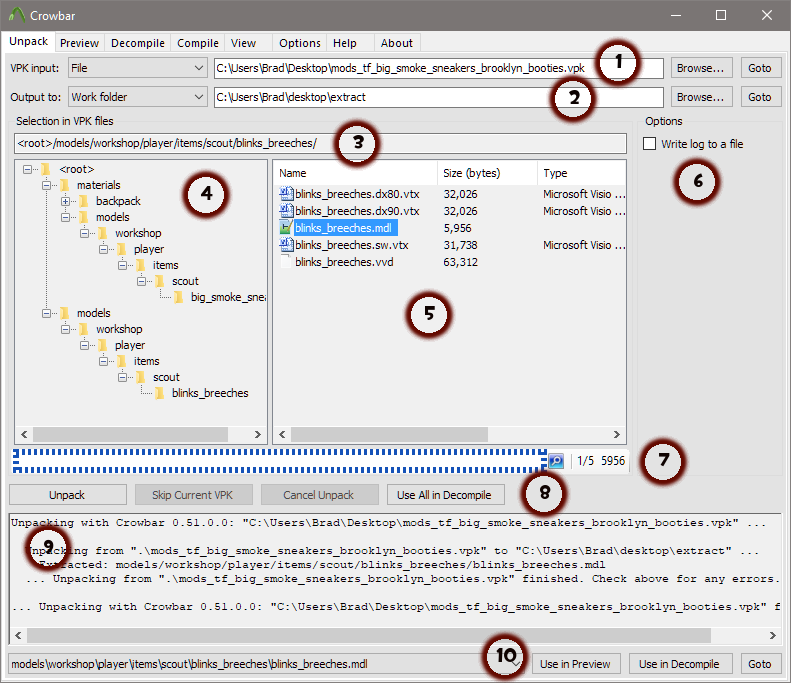The width and height of the screenshot is (791, 683).
Task: Click the blinks_breeches.dx90.vtx file icon
Action: (286, 211)
